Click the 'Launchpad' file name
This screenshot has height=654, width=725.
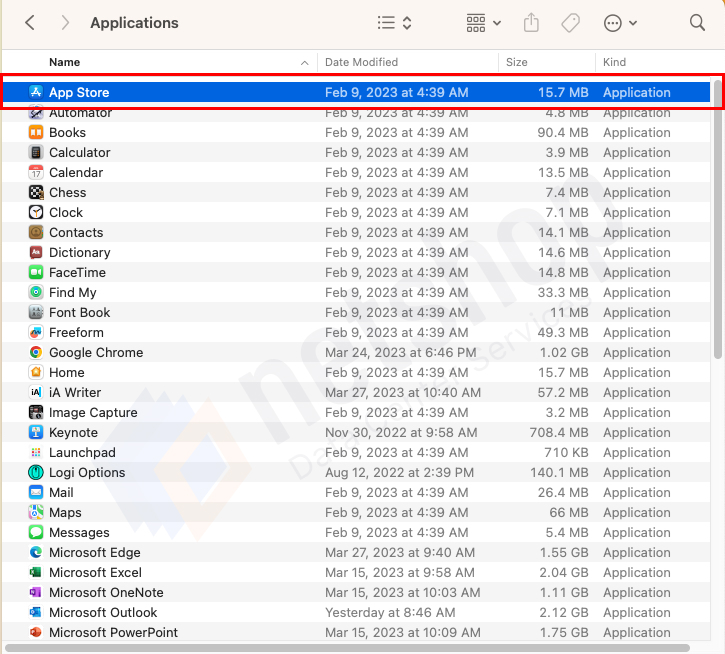click(82, 452)
